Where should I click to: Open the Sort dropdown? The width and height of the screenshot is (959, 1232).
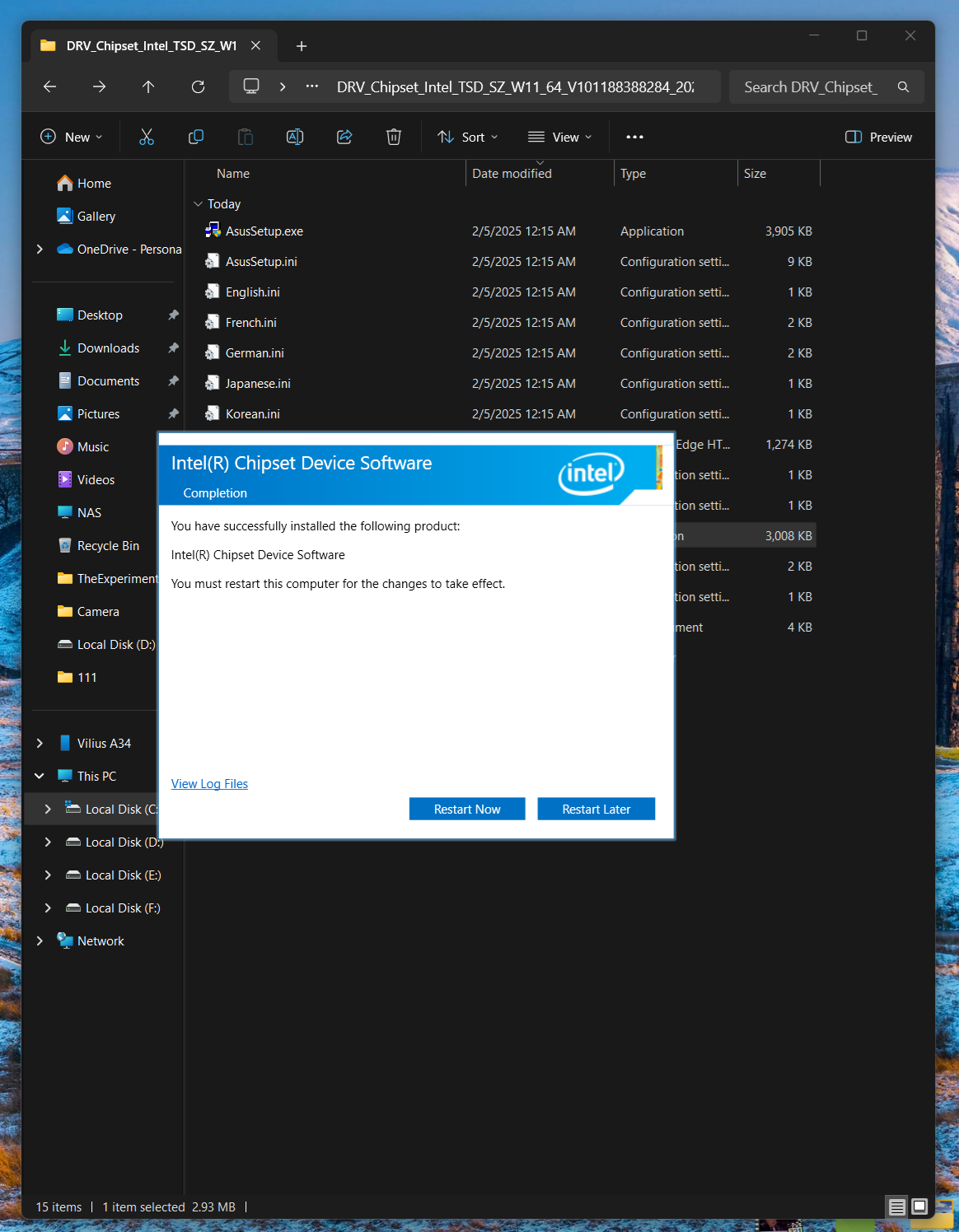pos(467,137)
